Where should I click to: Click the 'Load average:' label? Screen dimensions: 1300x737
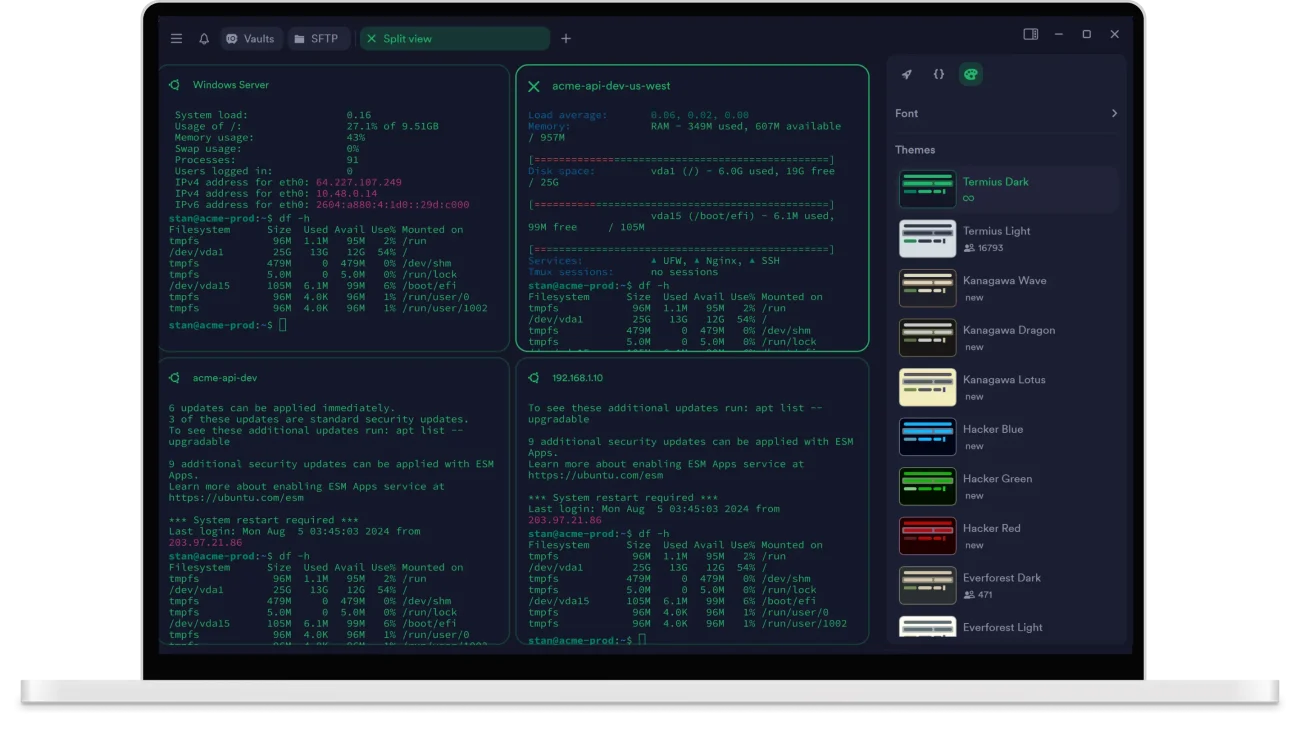click(567, 115)
